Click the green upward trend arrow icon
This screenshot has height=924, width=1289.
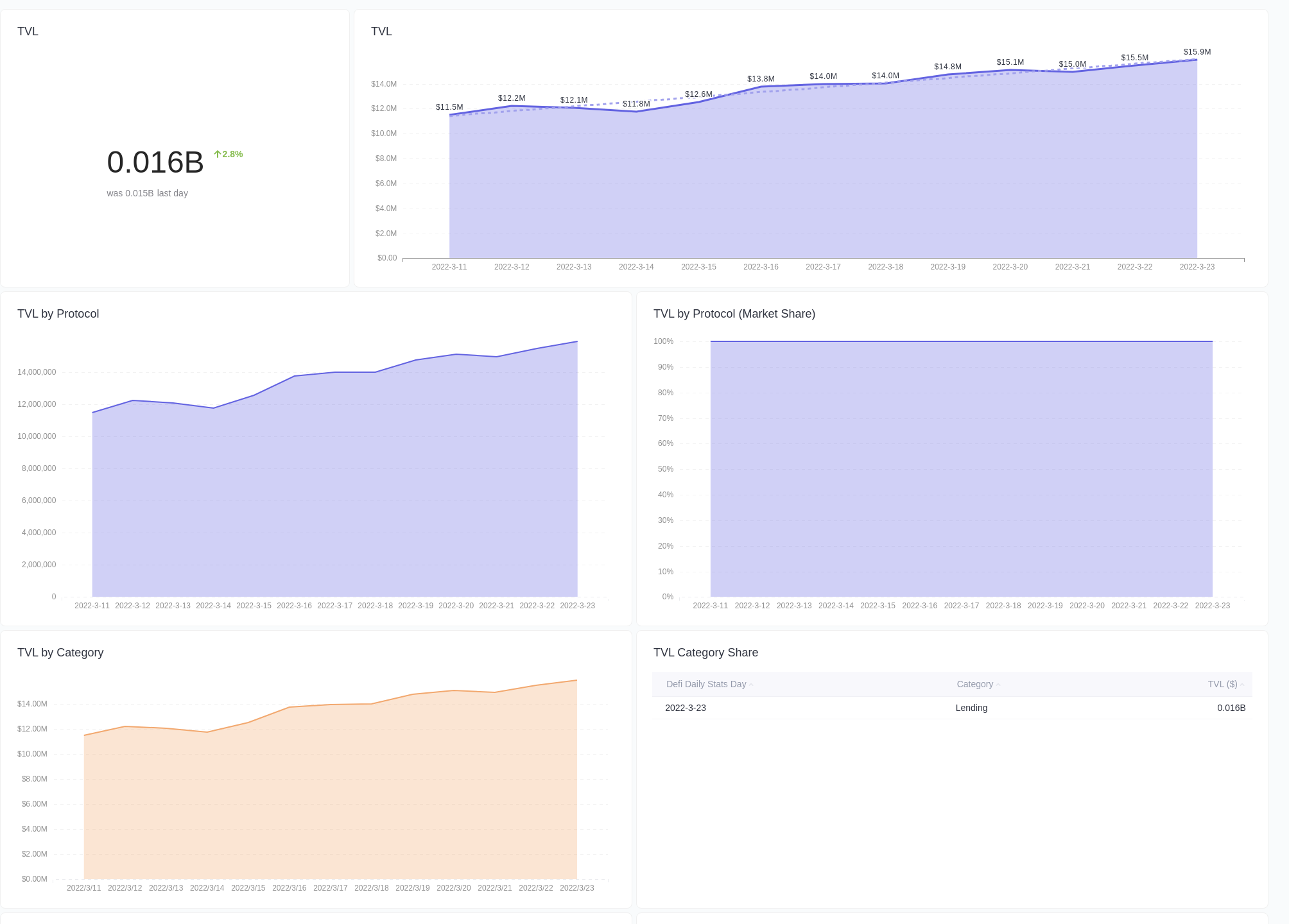click(x=218, y=153)
